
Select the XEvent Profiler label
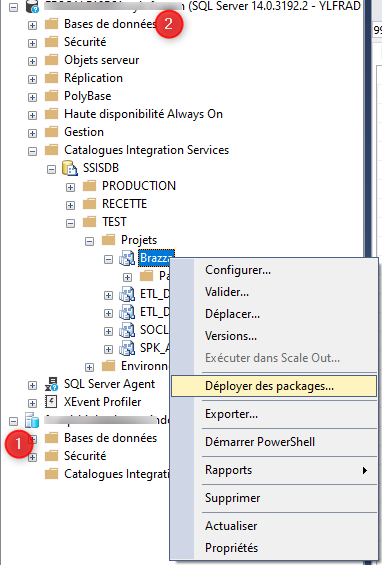click(103, 402)
